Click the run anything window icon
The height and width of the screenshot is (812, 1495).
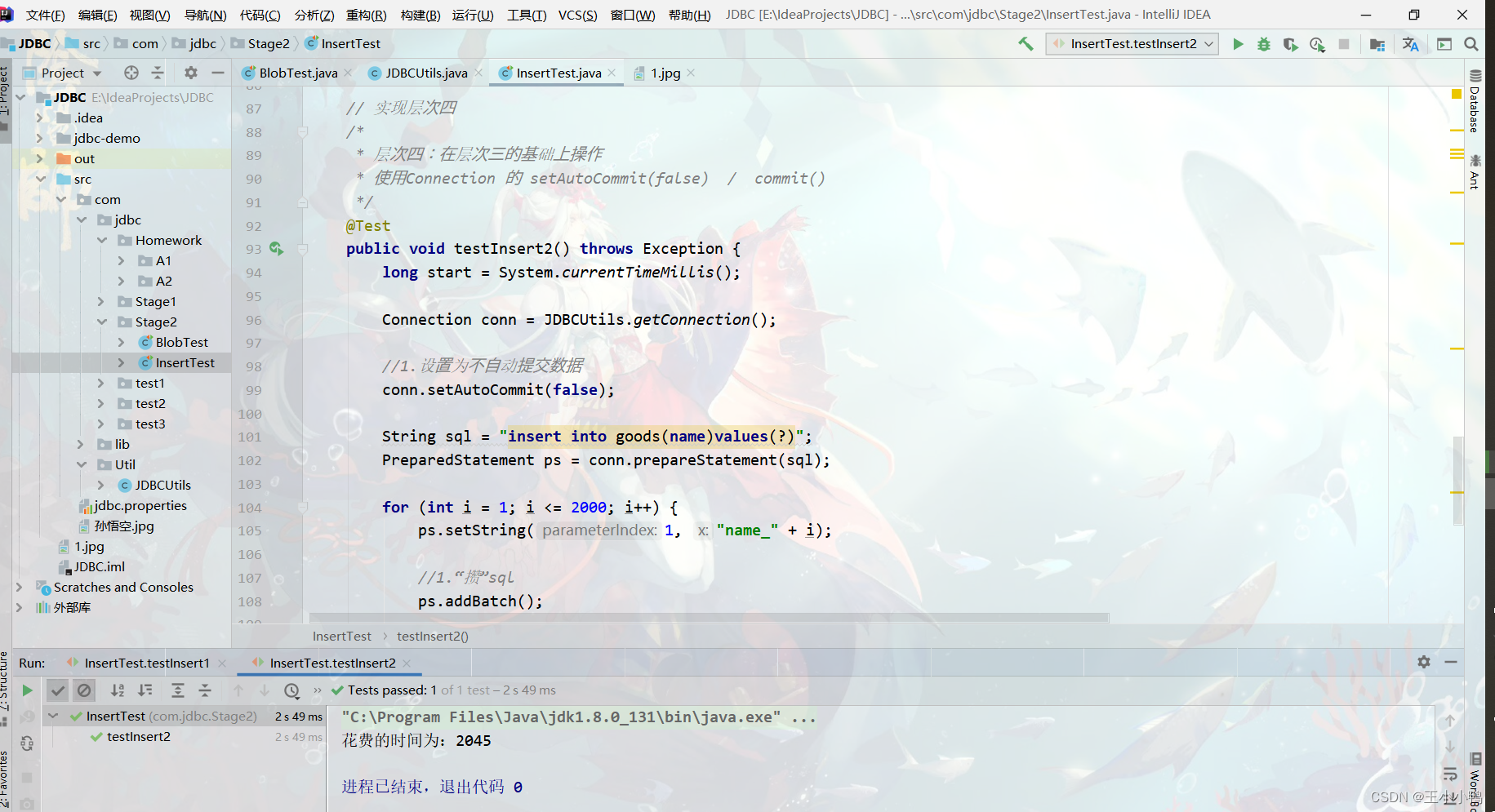click(x=1444, y=44)
